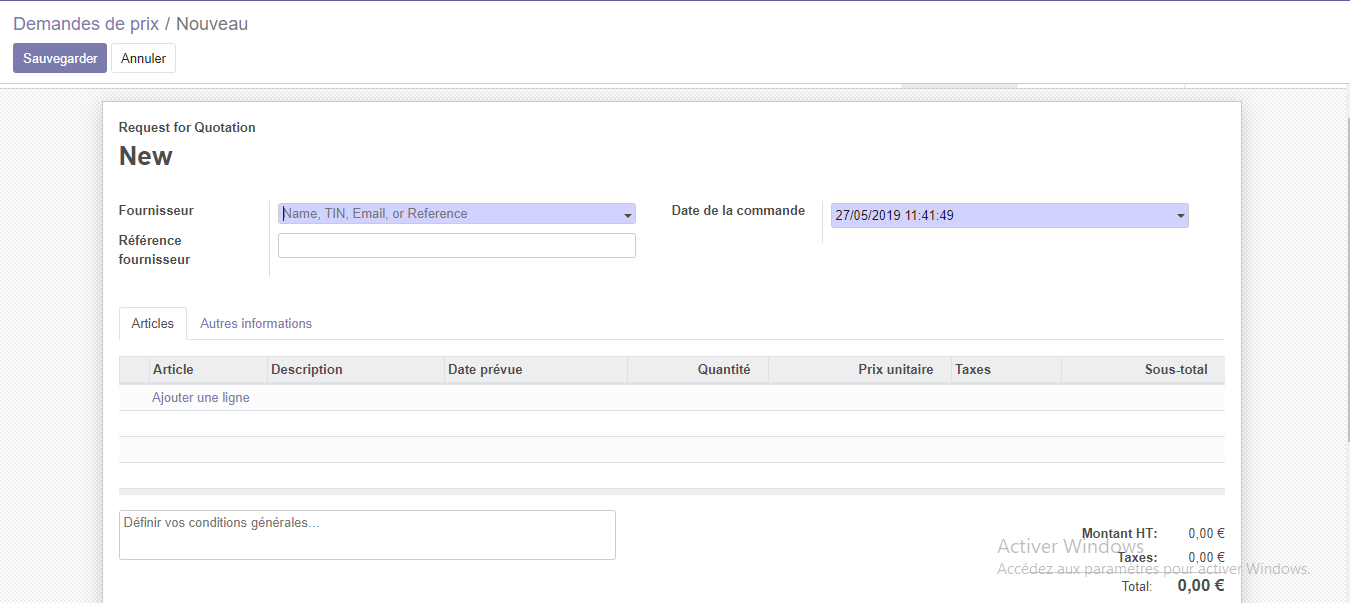Focus the Fournisseur name search field
Image resolution: width=1350 pixels, height=603 pixels.
(x=450, y=214)
